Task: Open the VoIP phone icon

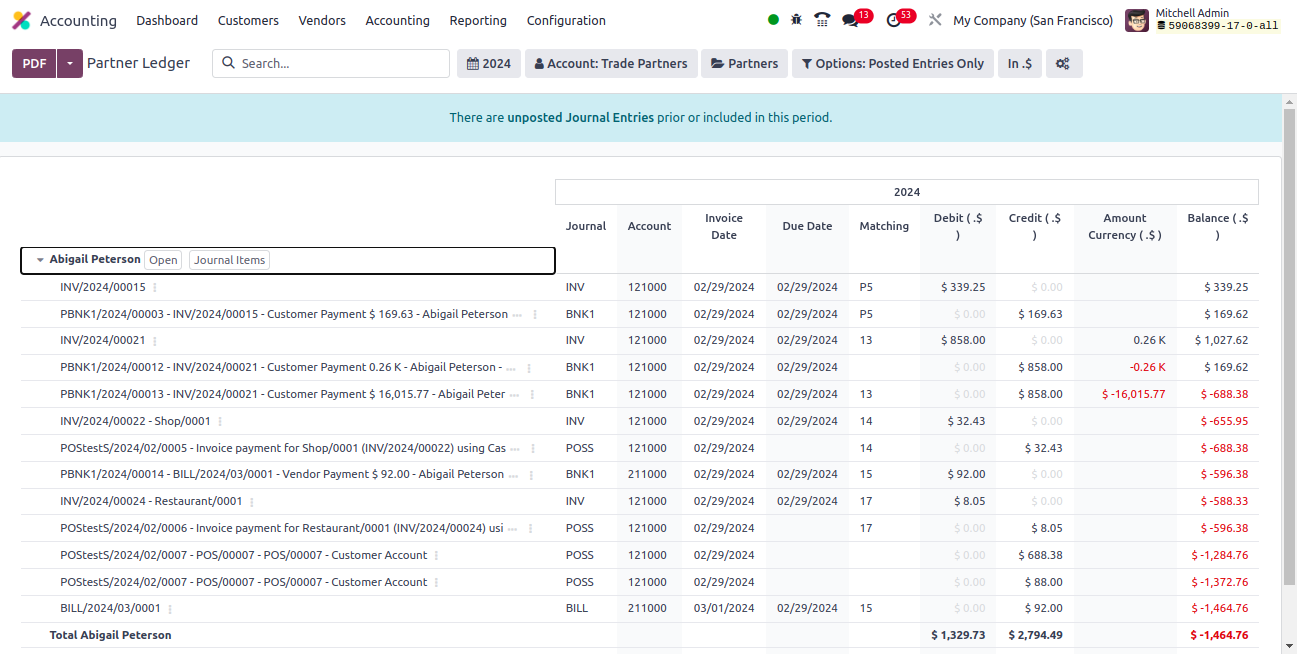Action: (822, 19)
